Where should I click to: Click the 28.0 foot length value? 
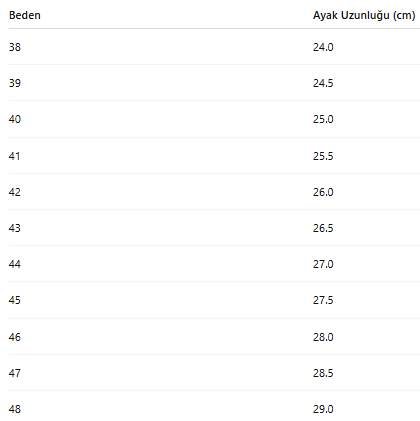[323, 337]
